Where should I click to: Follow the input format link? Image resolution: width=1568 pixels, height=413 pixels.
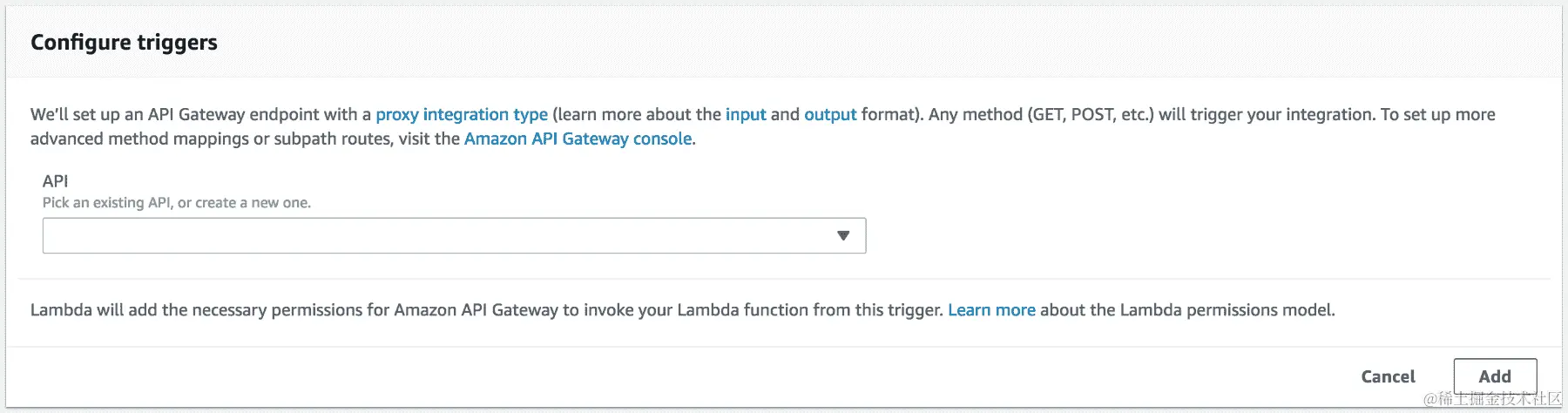pyautogui.click(x=746, y=114)
